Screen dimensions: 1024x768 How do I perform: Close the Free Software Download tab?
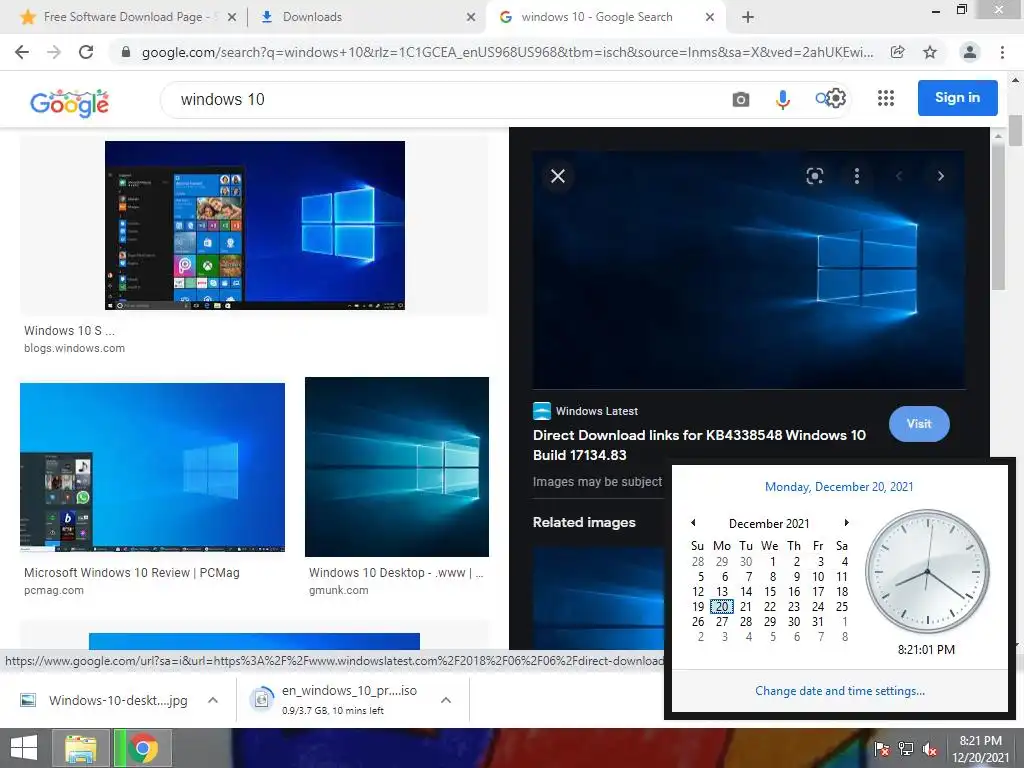point(232,17)
